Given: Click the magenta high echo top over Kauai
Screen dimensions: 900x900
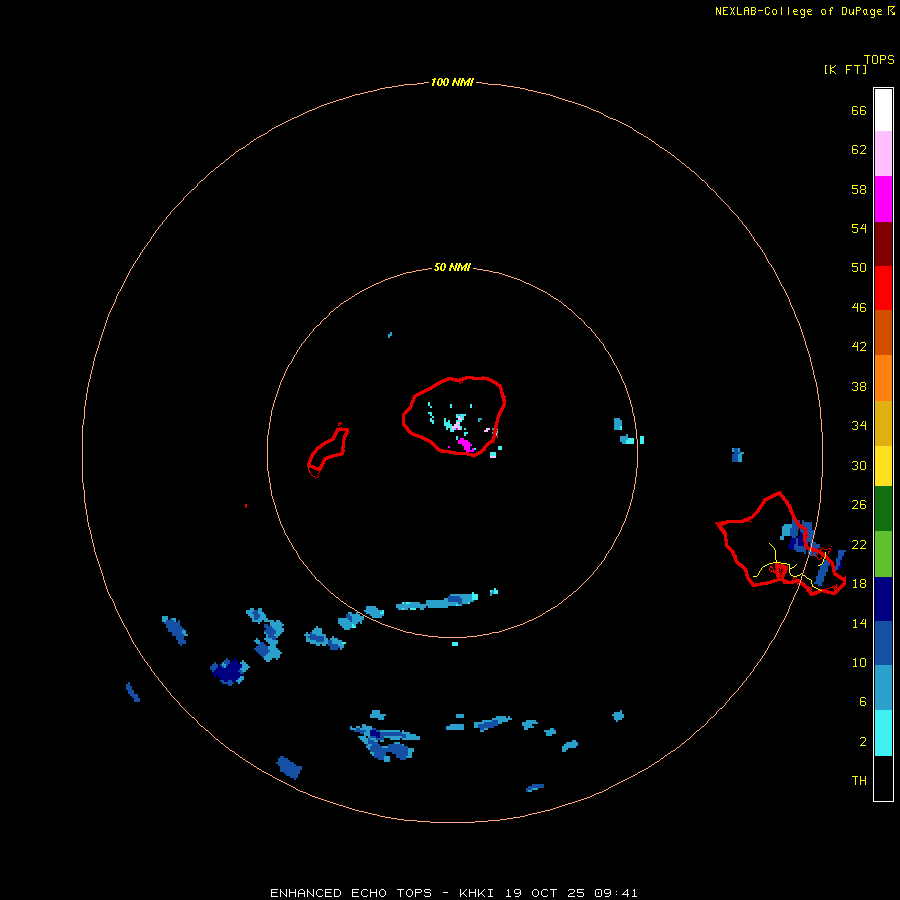Looking at the screenshot, I should click(465, 445).
